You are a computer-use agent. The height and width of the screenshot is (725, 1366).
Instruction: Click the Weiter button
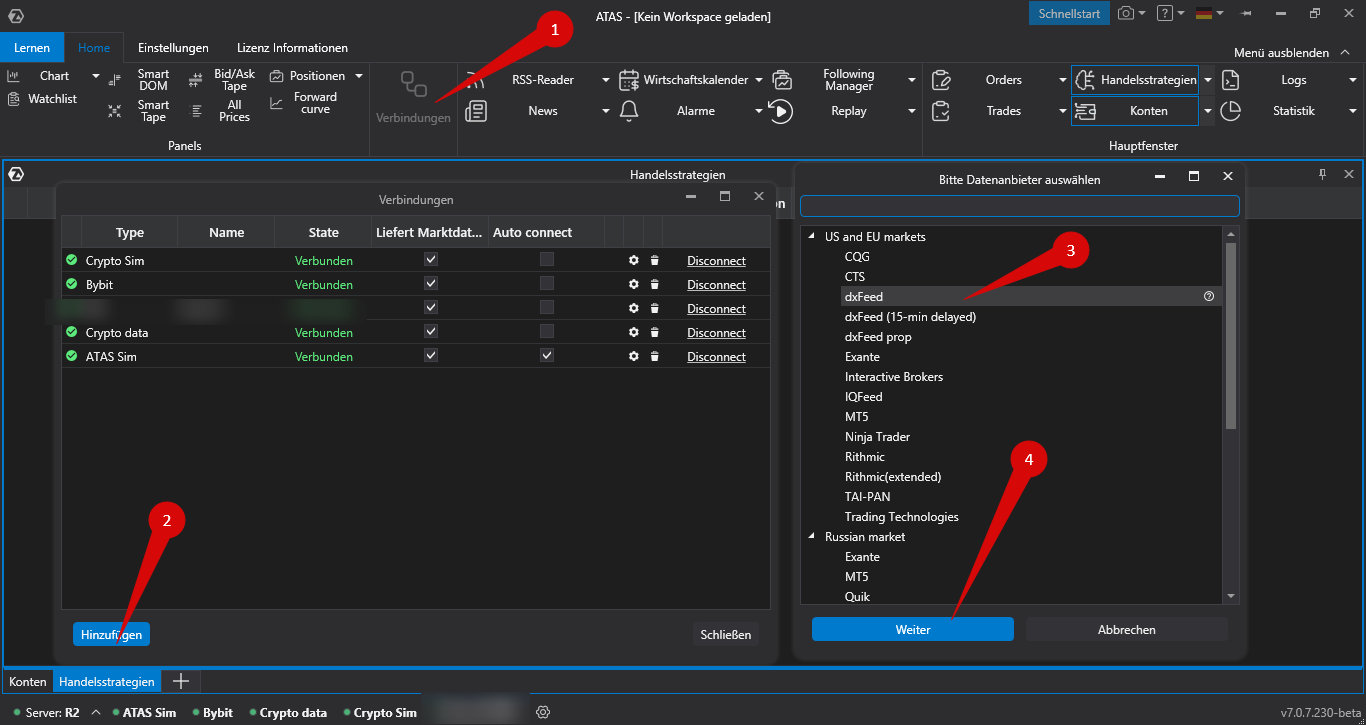click(x=913, y=630)
